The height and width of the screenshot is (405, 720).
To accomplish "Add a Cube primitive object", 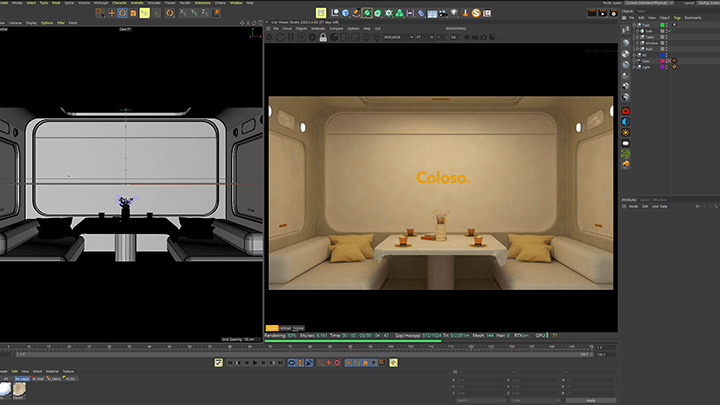I will [346, 13].
